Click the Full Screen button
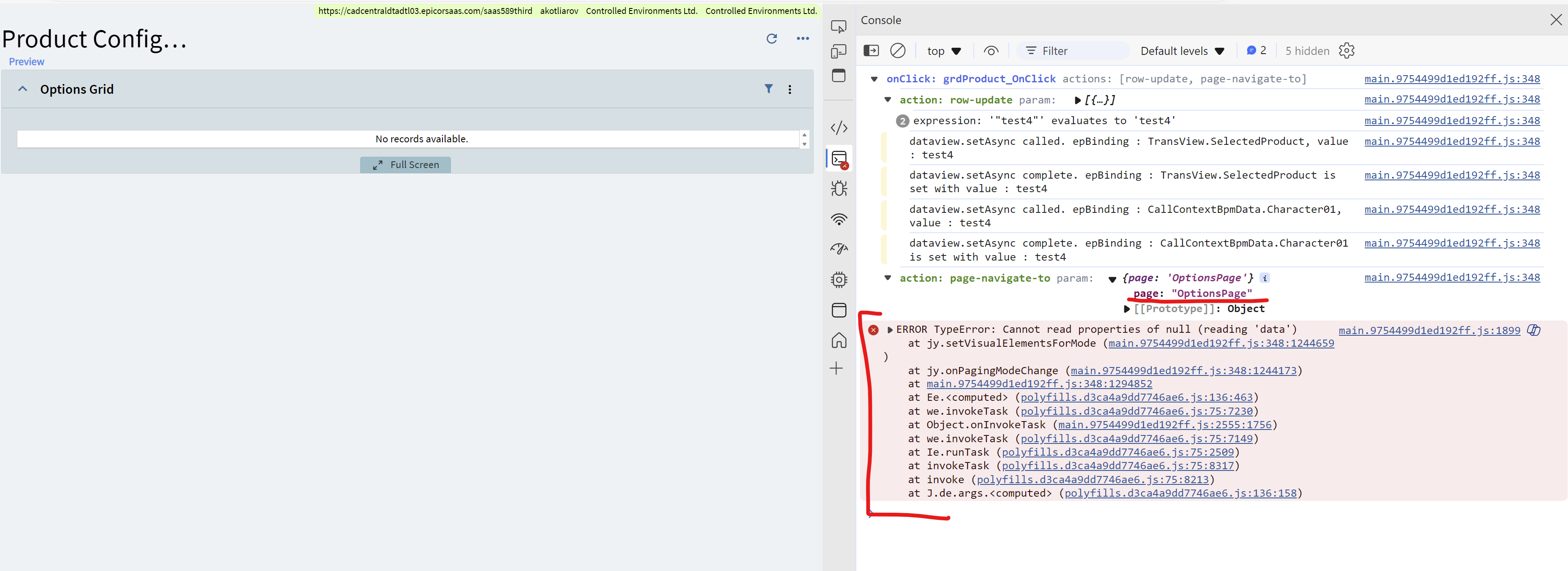The width and height of the screenshot is (1568, 571). pos(405,165)
